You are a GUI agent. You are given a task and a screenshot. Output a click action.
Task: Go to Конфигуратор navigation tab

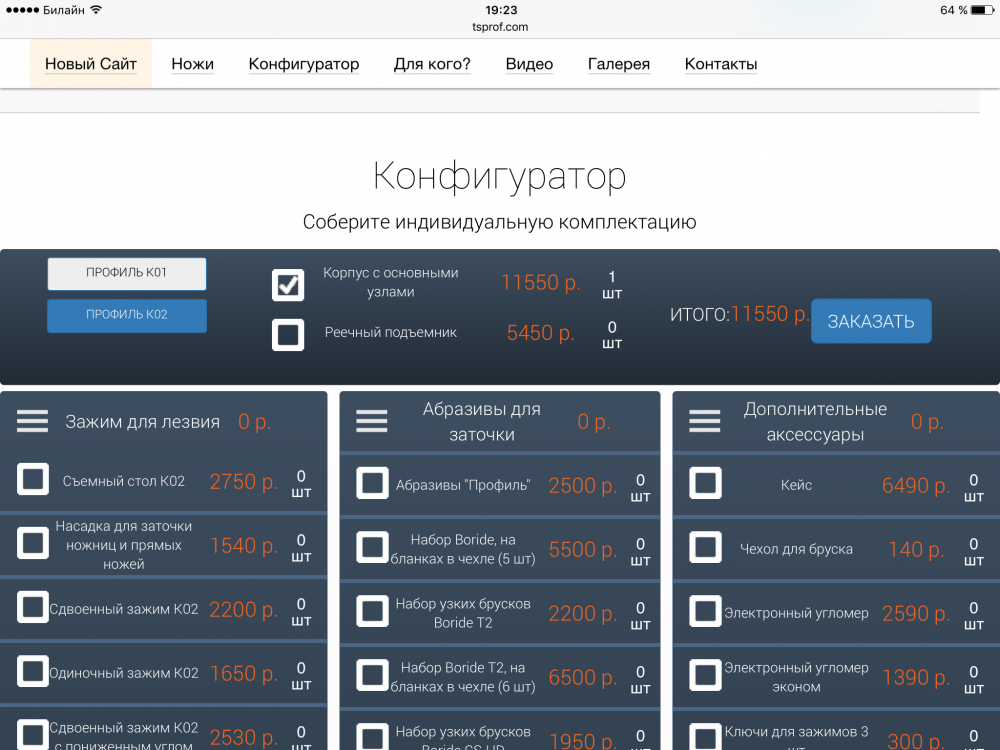pyautogui.click(x=303, y=64)
